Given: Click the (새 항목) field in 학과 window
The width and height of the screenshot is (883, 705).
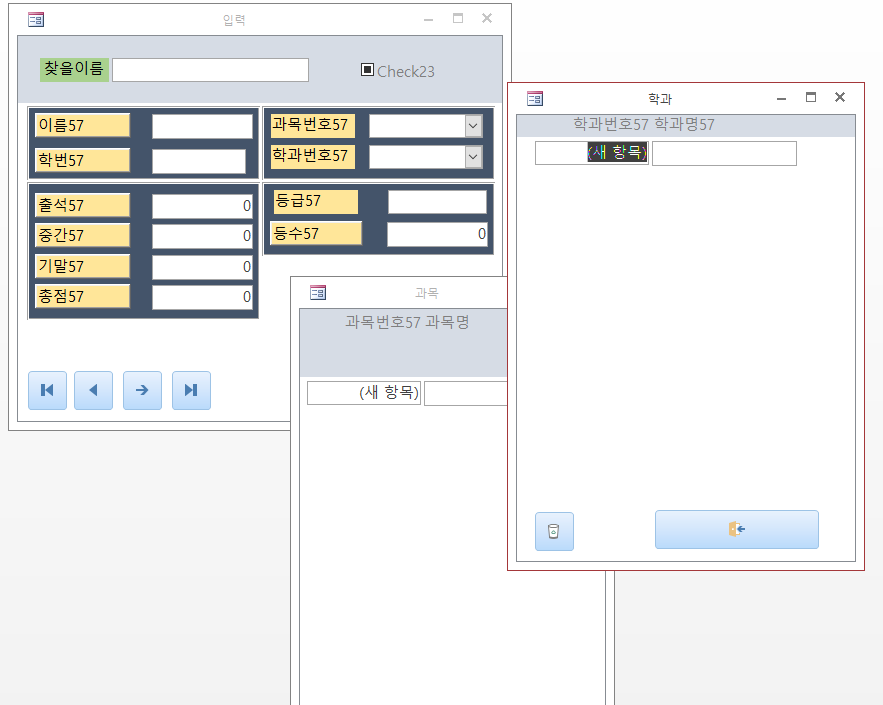Looking at the screenshot, I should 591,153.
